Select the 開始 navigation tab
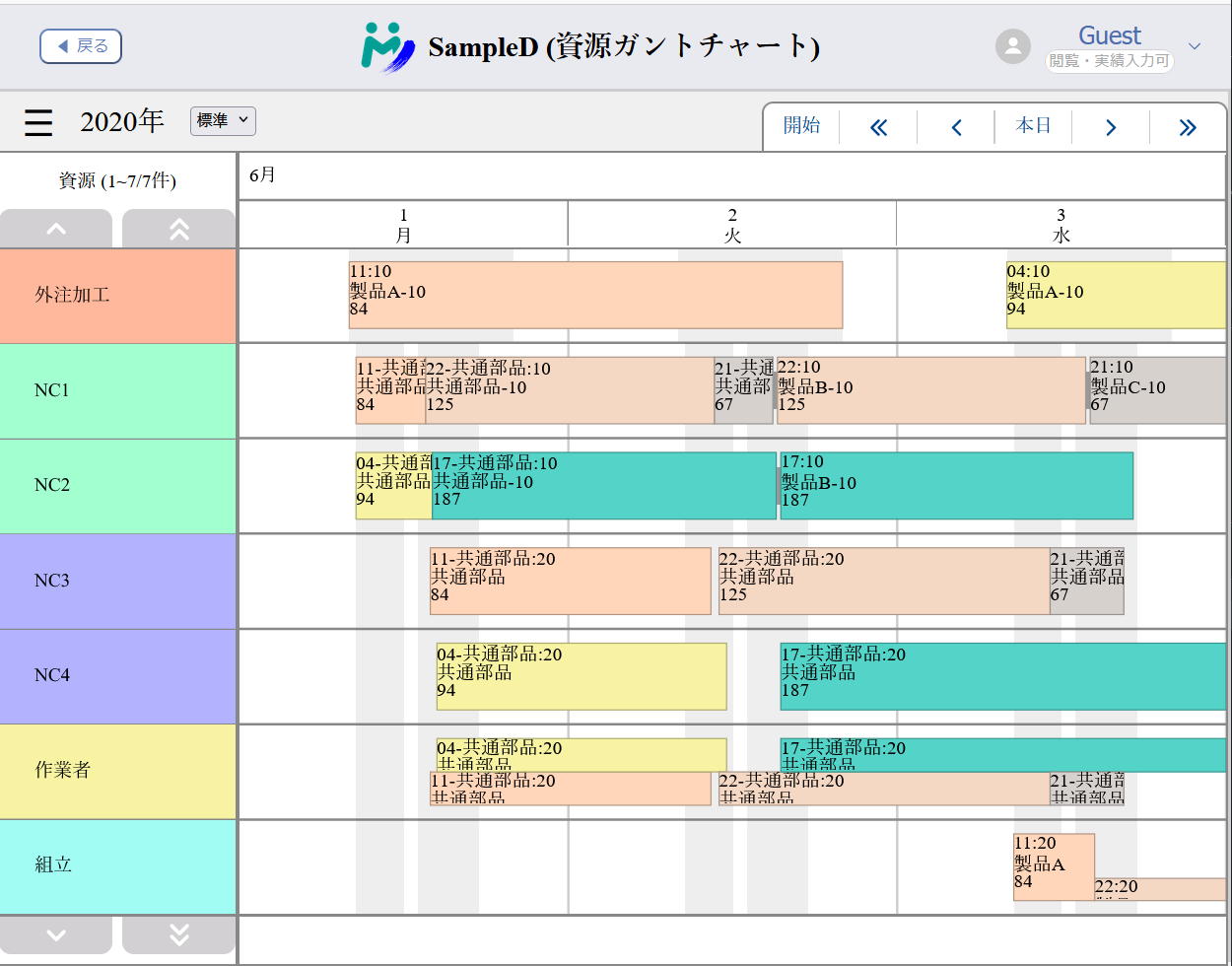The width and height of the screenshot is (1232, 966). [801, 126]
